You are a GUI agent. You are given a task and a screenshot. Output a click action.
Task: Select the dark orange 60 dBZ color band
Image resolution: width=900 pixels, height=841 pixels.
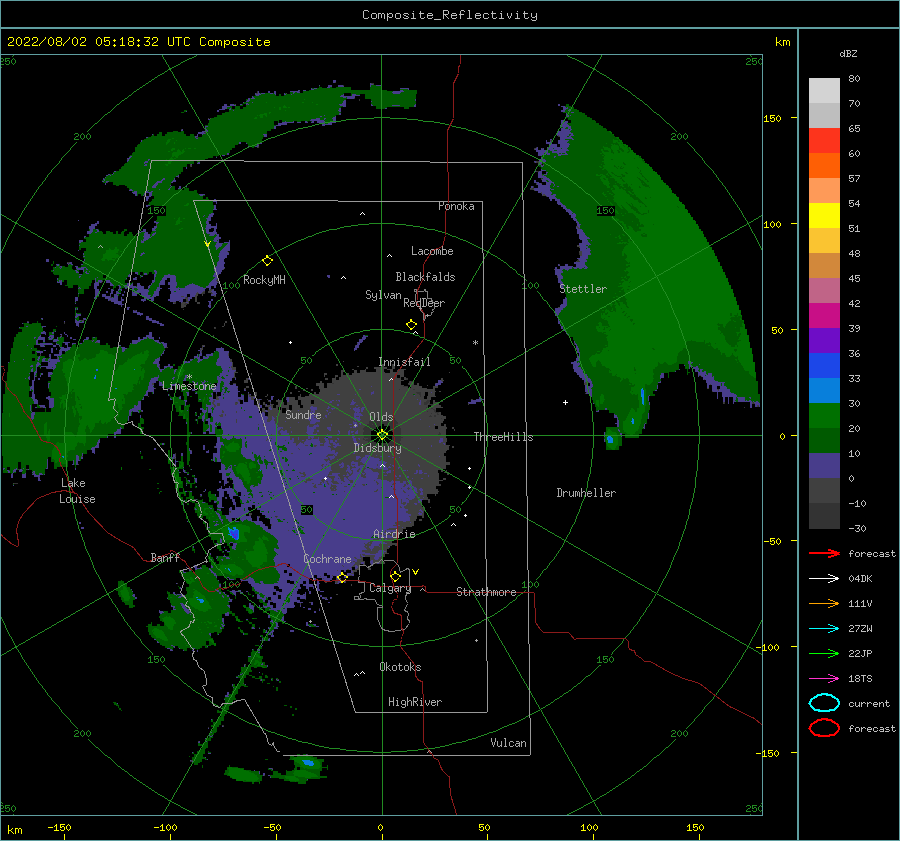coord(824,165)
